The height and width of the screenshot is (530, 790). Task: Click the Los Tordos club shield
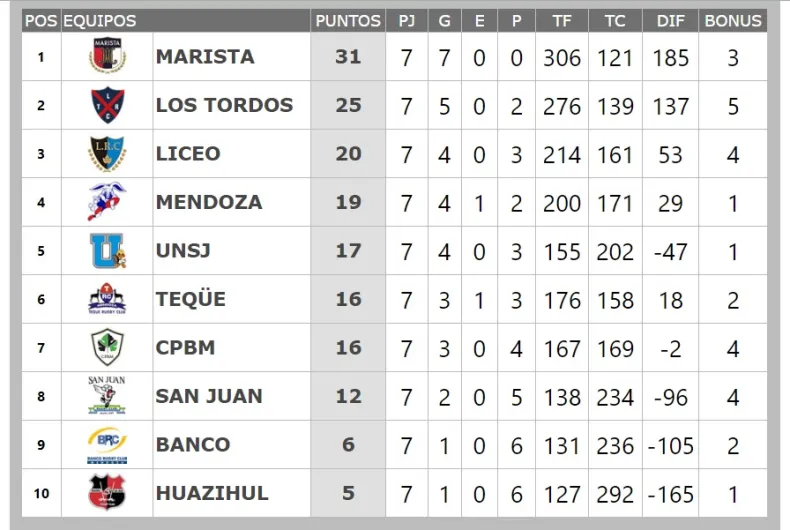107,105
